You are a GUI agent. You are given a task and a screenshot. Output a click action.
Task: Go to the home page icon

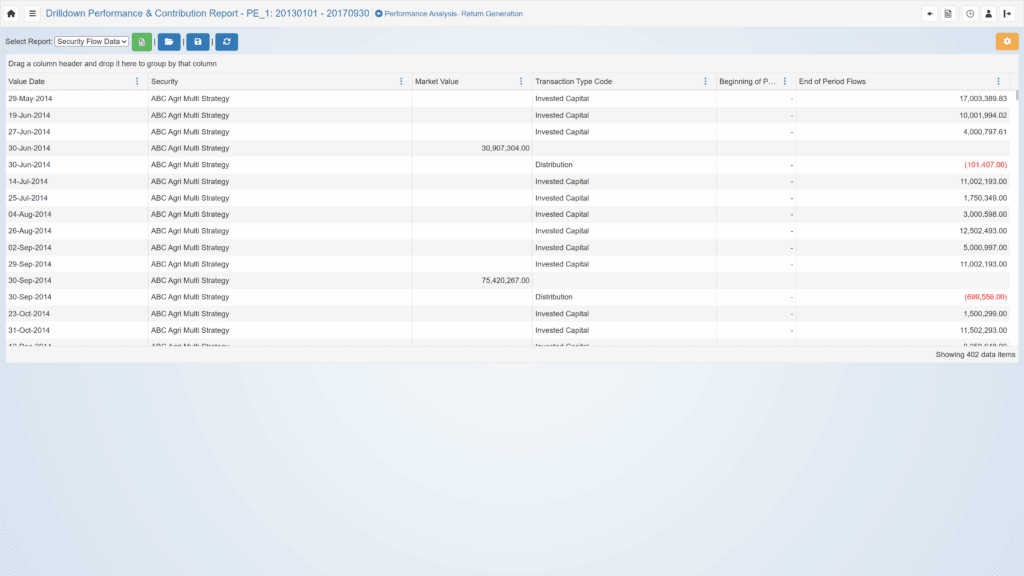[x=11, y=14]
